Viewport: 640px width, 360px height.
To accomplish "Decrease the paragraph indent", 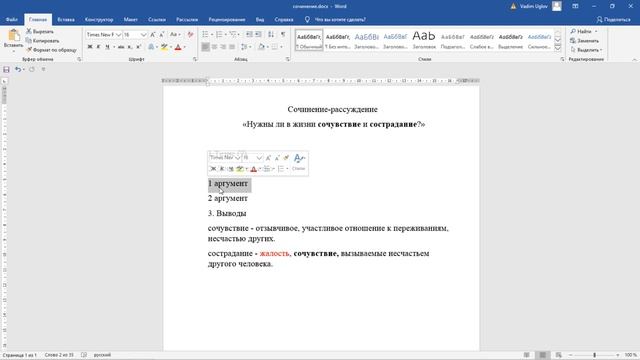I will click(249, 35).
